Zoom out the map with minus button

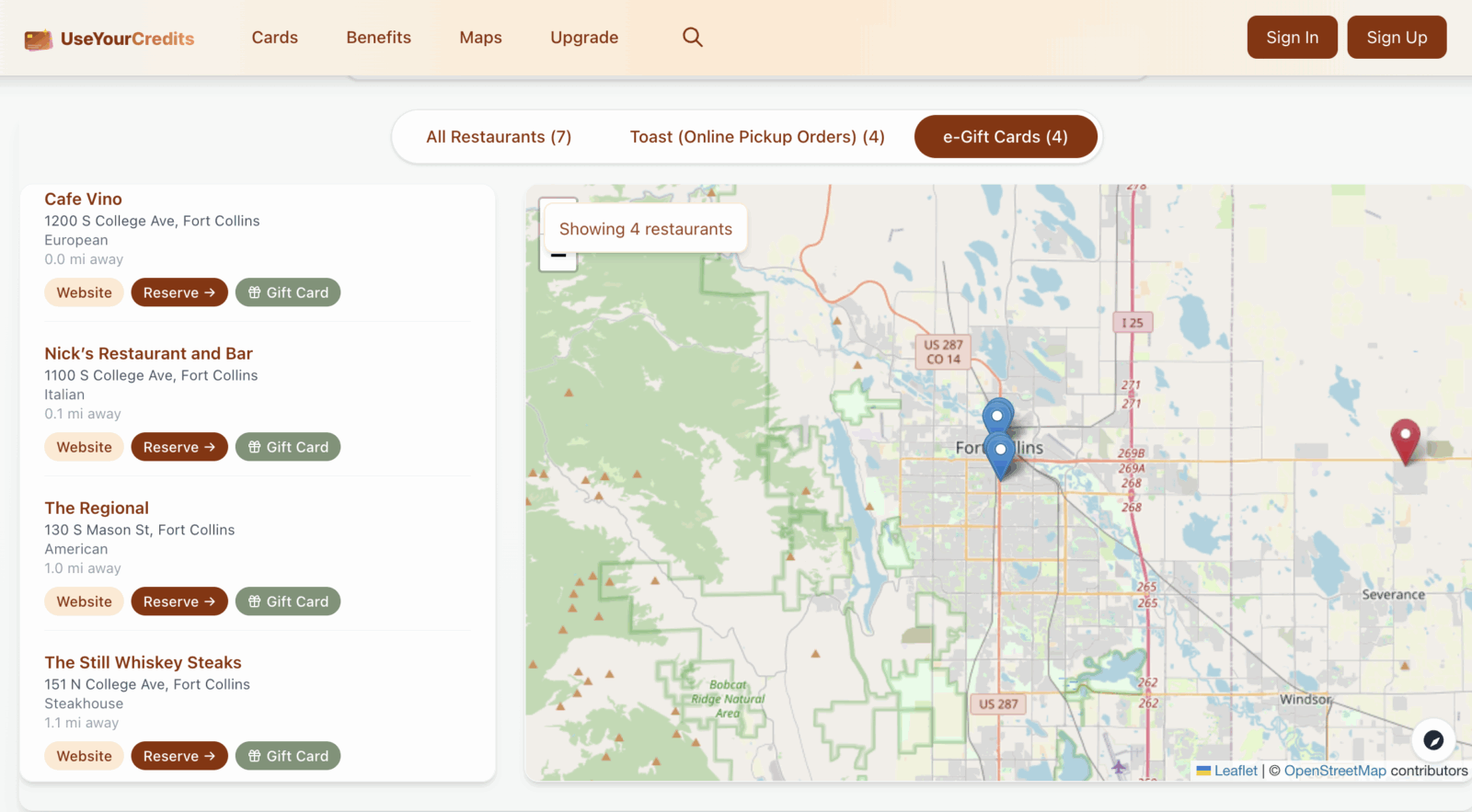pyautogui.click(x=558, y=258)
